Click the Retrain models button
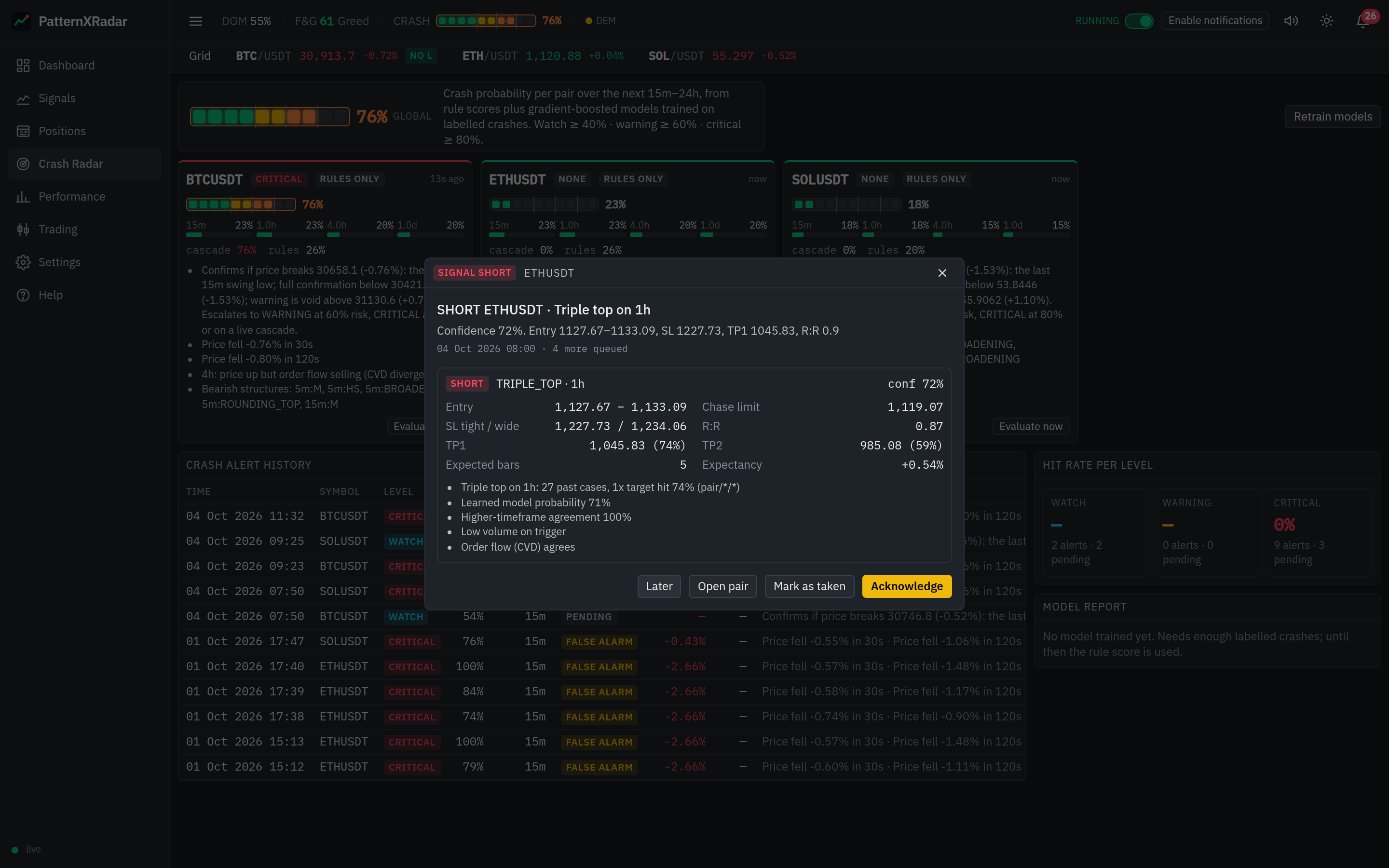The width and height of the screenshot is (1389, 868). tap(1332, 117)
